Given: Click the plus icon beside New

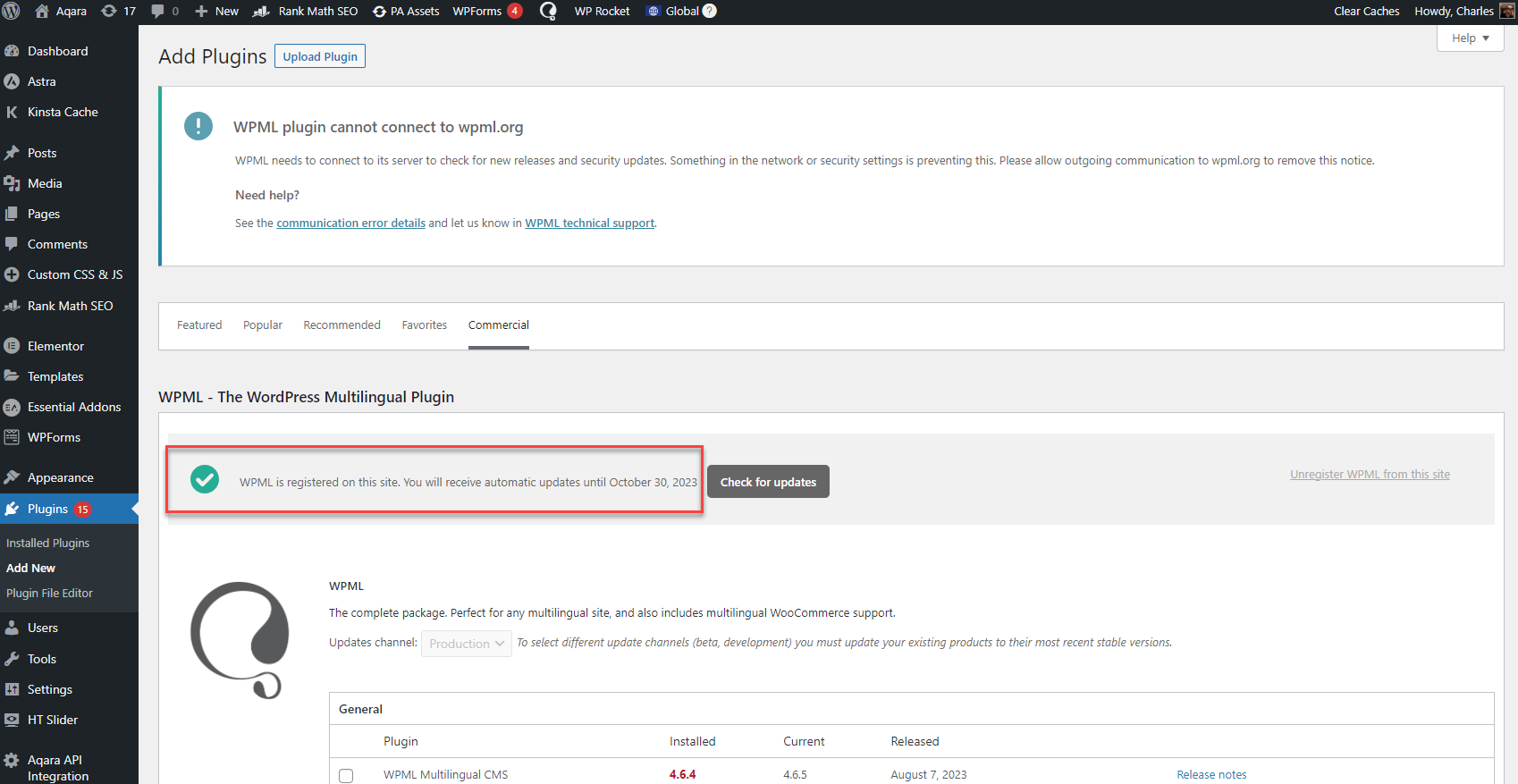Looking at the screenshot, I should pos(201,11).
